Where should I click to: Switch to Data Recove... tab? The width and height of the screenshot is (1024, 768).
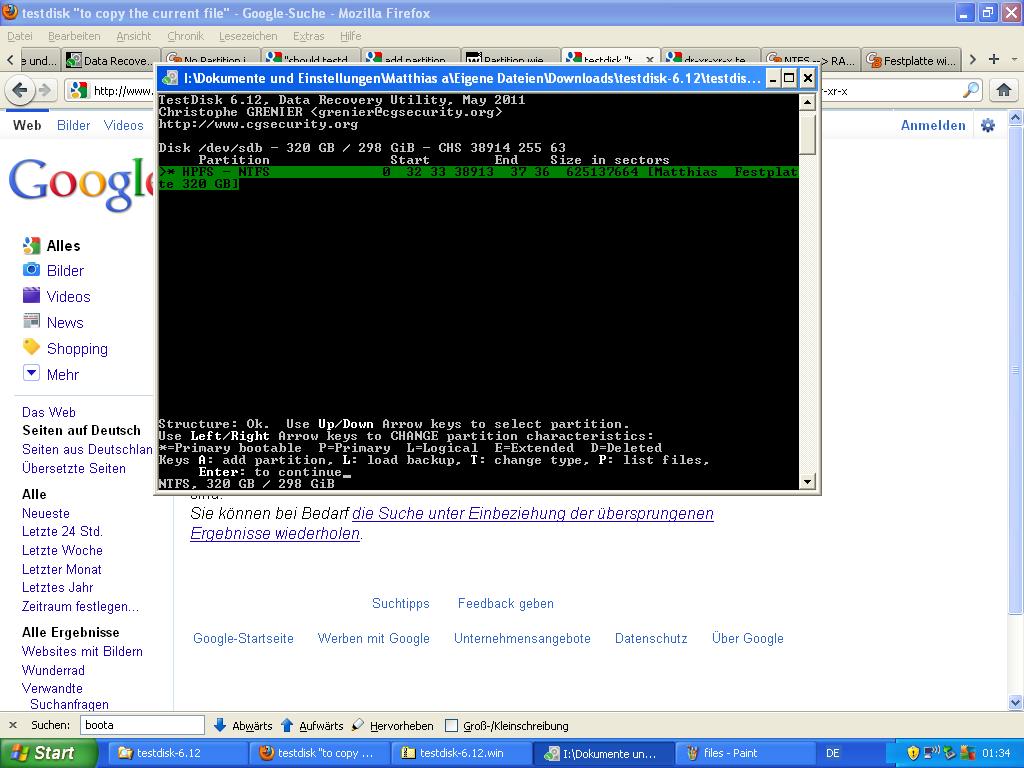(x=111, y=60)
